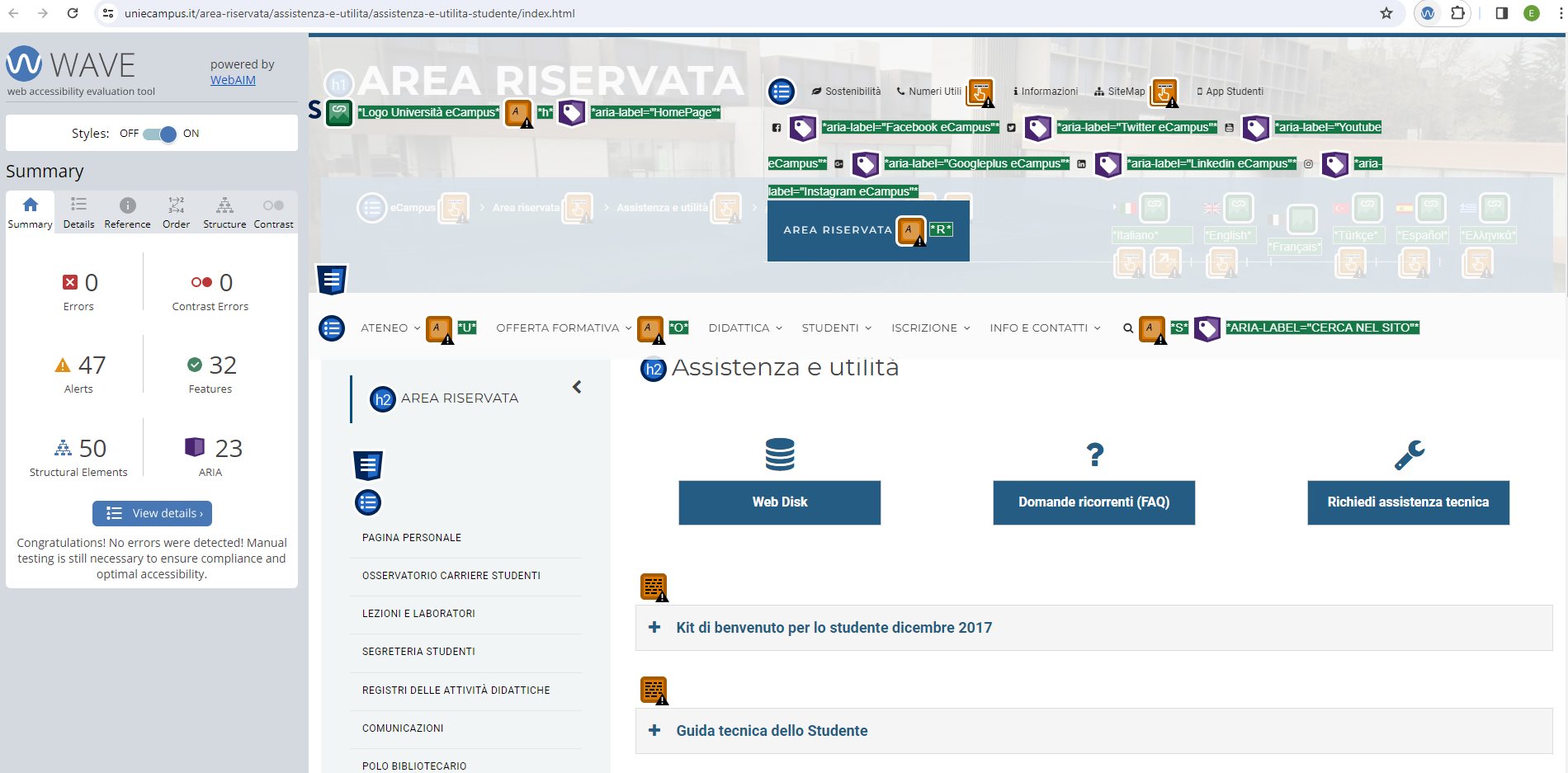The image size is (1568, 773).
Task: Collapse the AREA RISERVATA sidebar arrow
Action: 577,387
